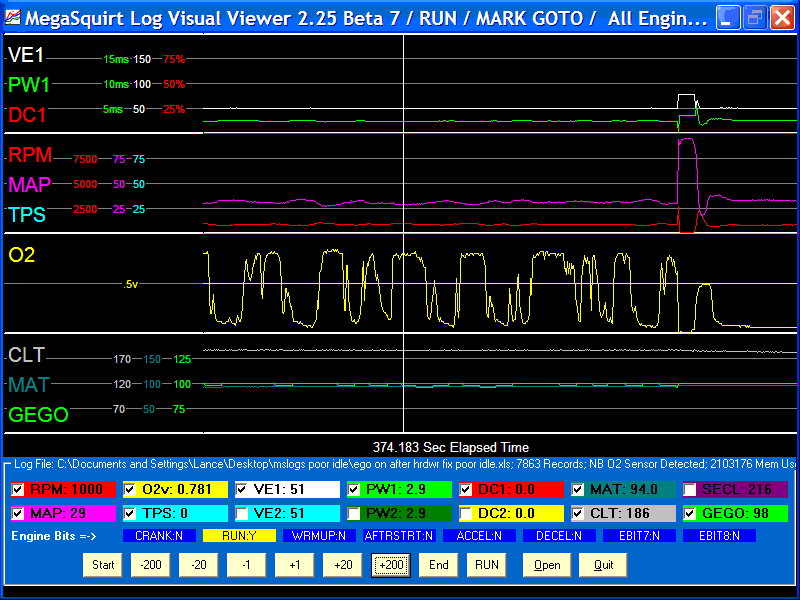Step back 20 records
The width and height of the screenshot is (800, 600).
pyautogui.click(x=199, y=565)
